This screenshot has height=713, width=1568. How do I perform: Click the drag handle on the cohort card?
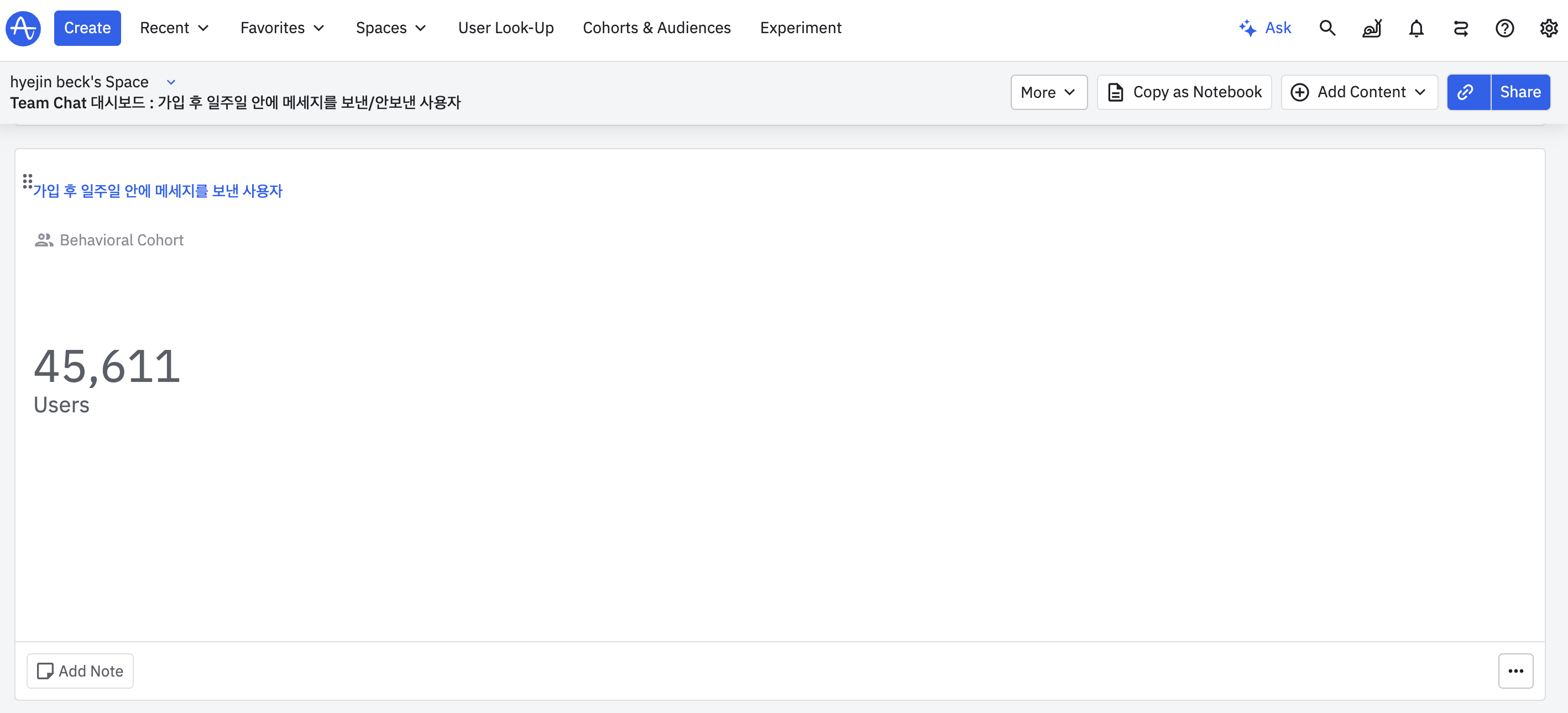[28, 181]
